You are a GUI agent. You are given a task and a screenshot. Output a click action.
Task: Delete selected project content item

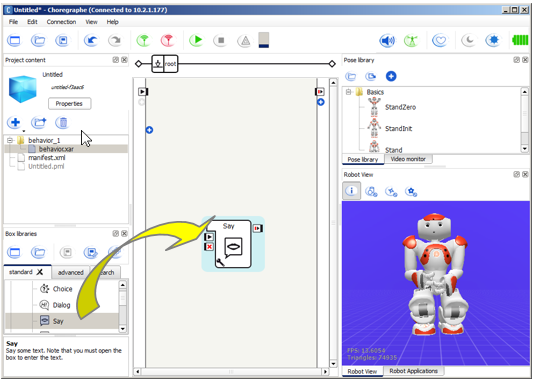coord(63,122)
